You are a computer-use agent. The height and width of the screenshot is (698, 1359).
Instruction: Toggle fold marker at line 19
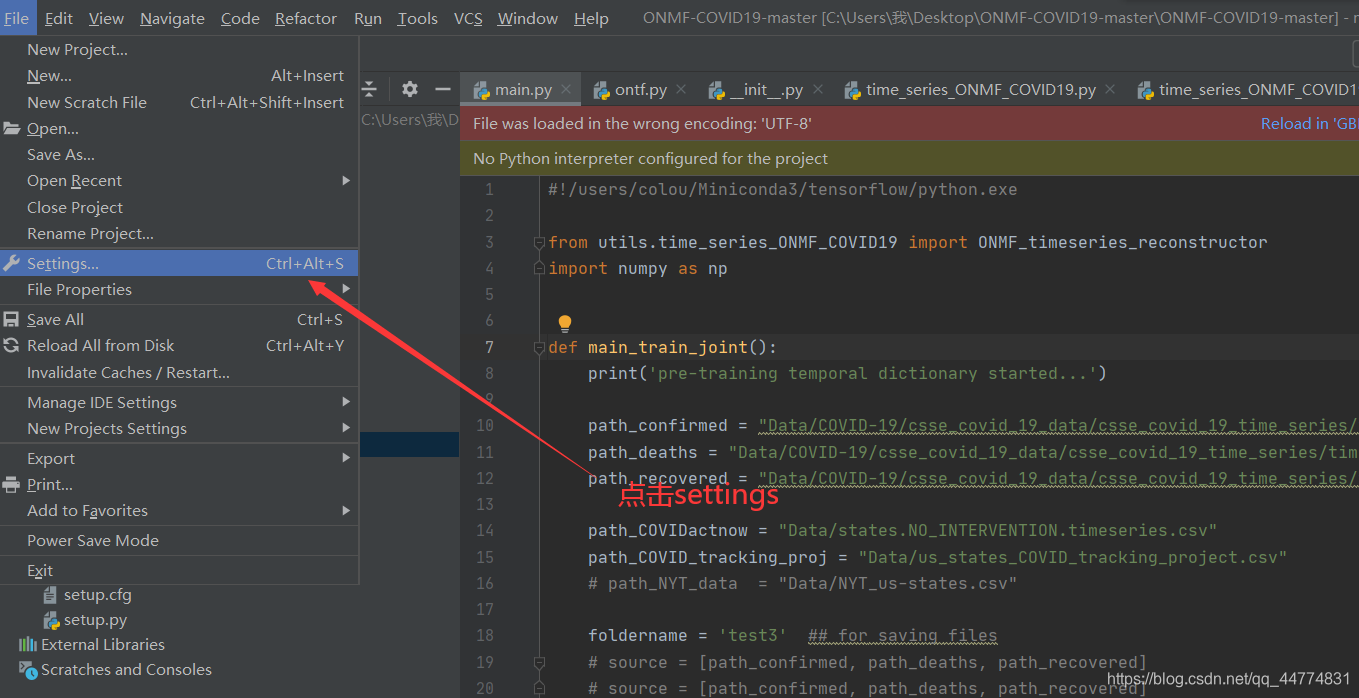pos(539,662)
